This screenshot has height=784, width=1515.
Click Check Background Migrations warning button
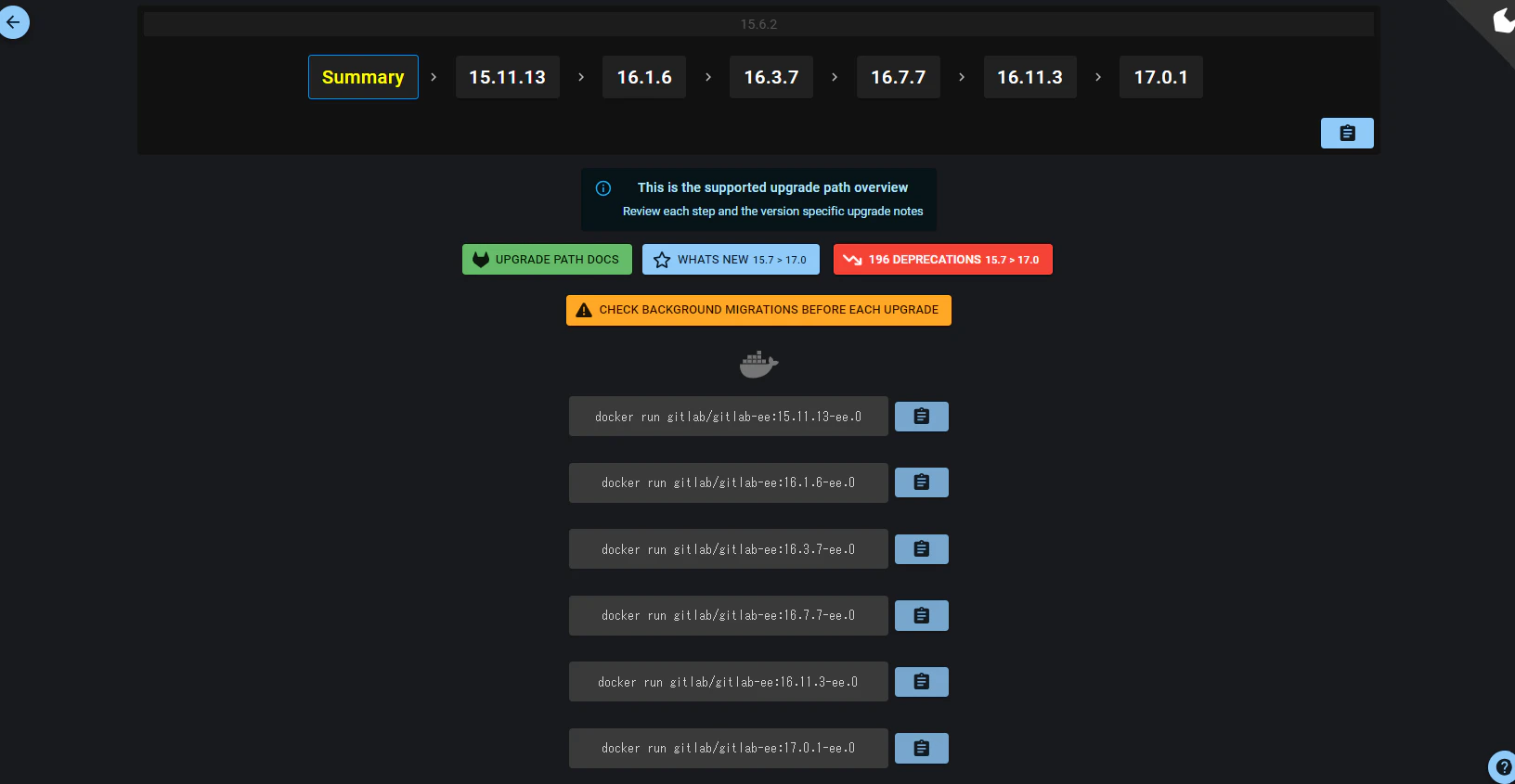(x=758, y=310)
